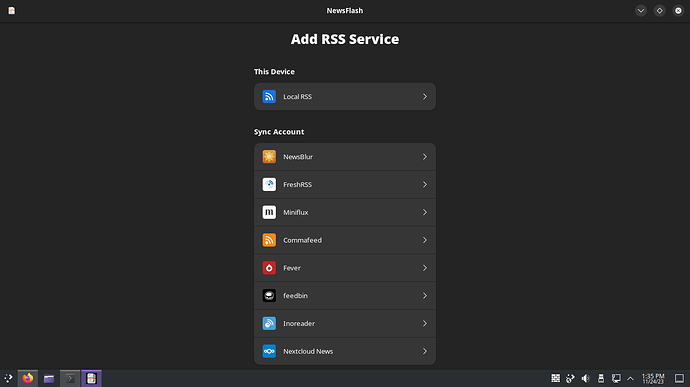Expand the Fever row chevron
The width and height of the screenshot is (690, 387).
(425, 268)
